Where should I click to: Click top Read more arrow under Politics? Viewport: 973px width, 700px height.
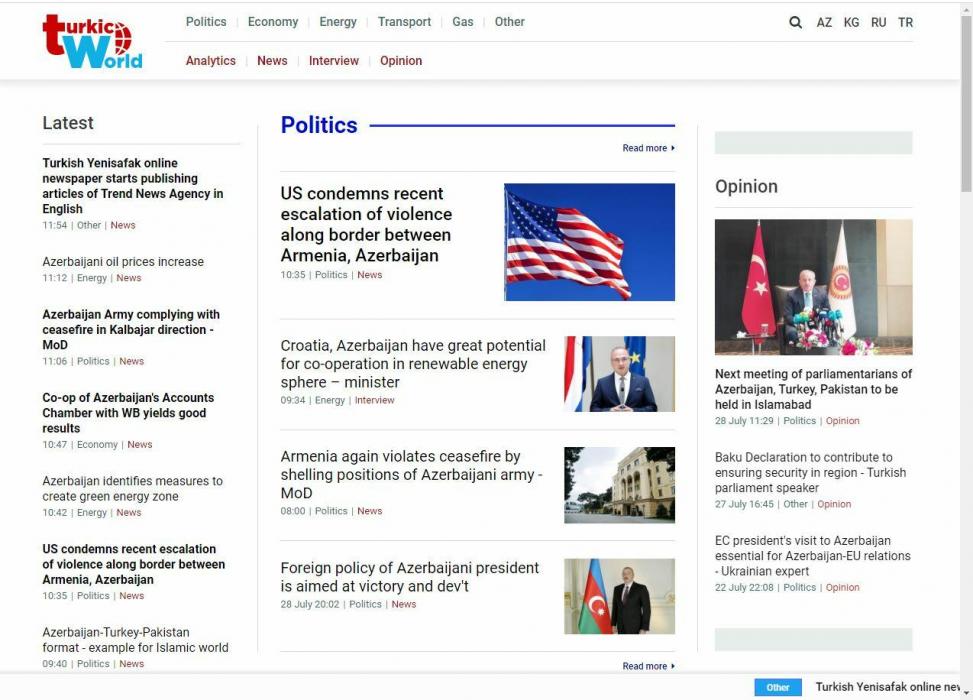tap(648, 148)
